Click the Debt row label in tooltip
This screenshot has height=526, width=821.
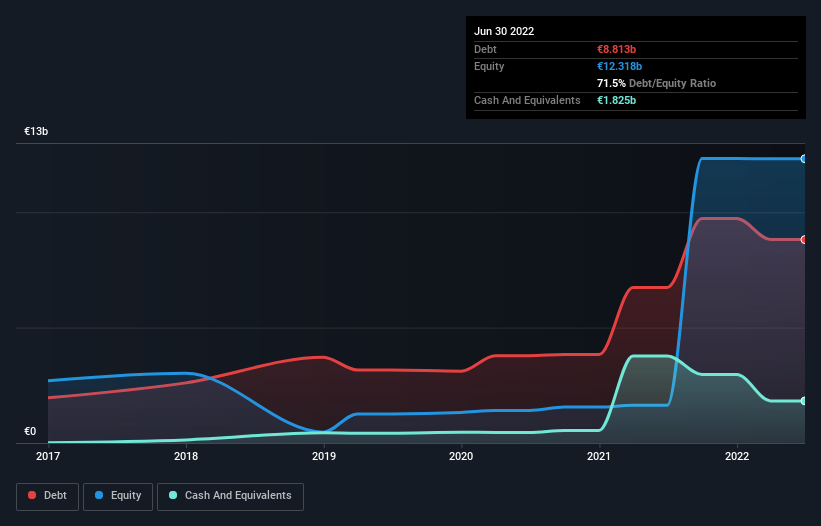pos(485,49)
